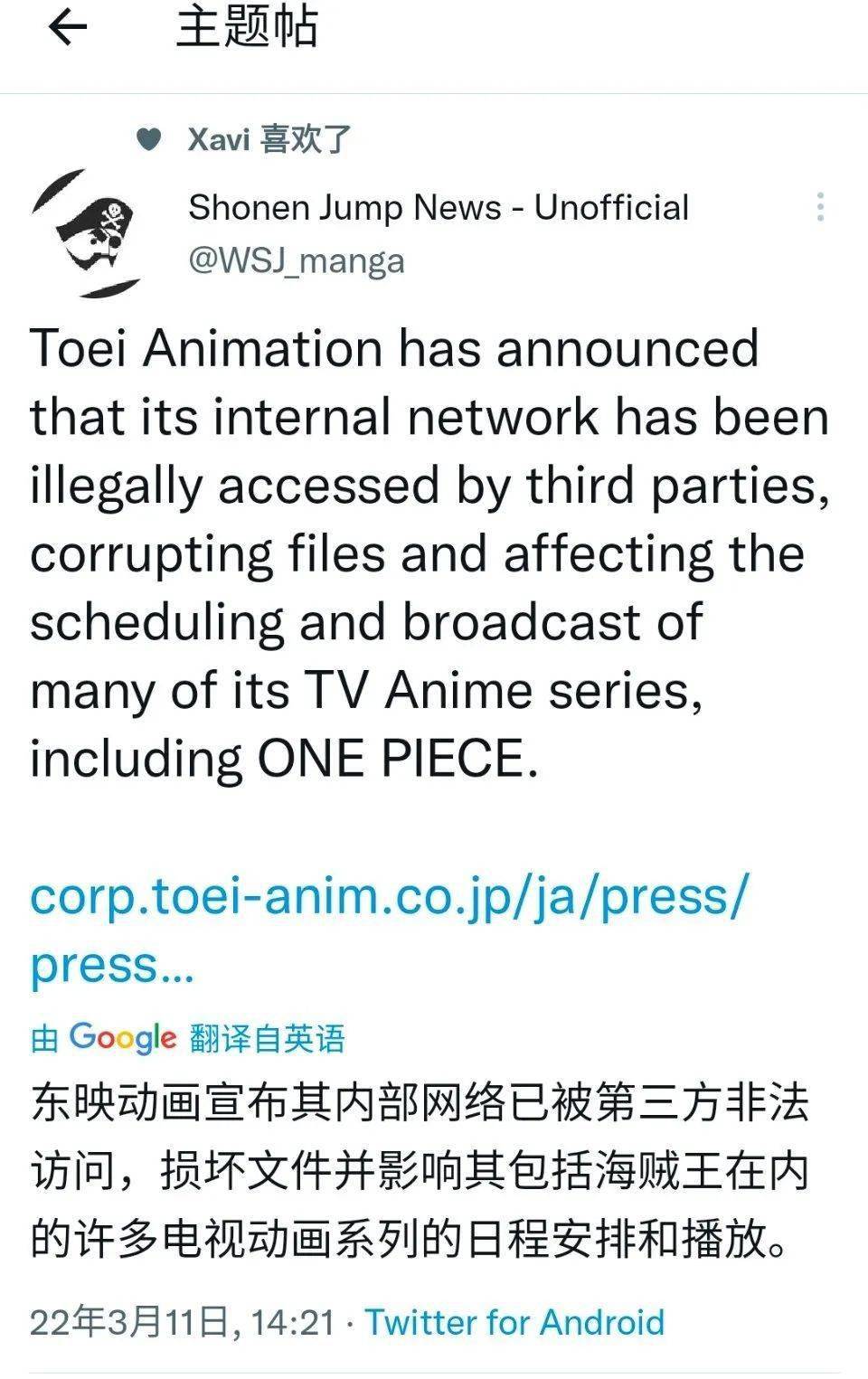Click the 22年3月11日, 14:21 timestamp
Image resolution: width=868 pixels, height=1379 pixels.
click(x=183, y=1323)
